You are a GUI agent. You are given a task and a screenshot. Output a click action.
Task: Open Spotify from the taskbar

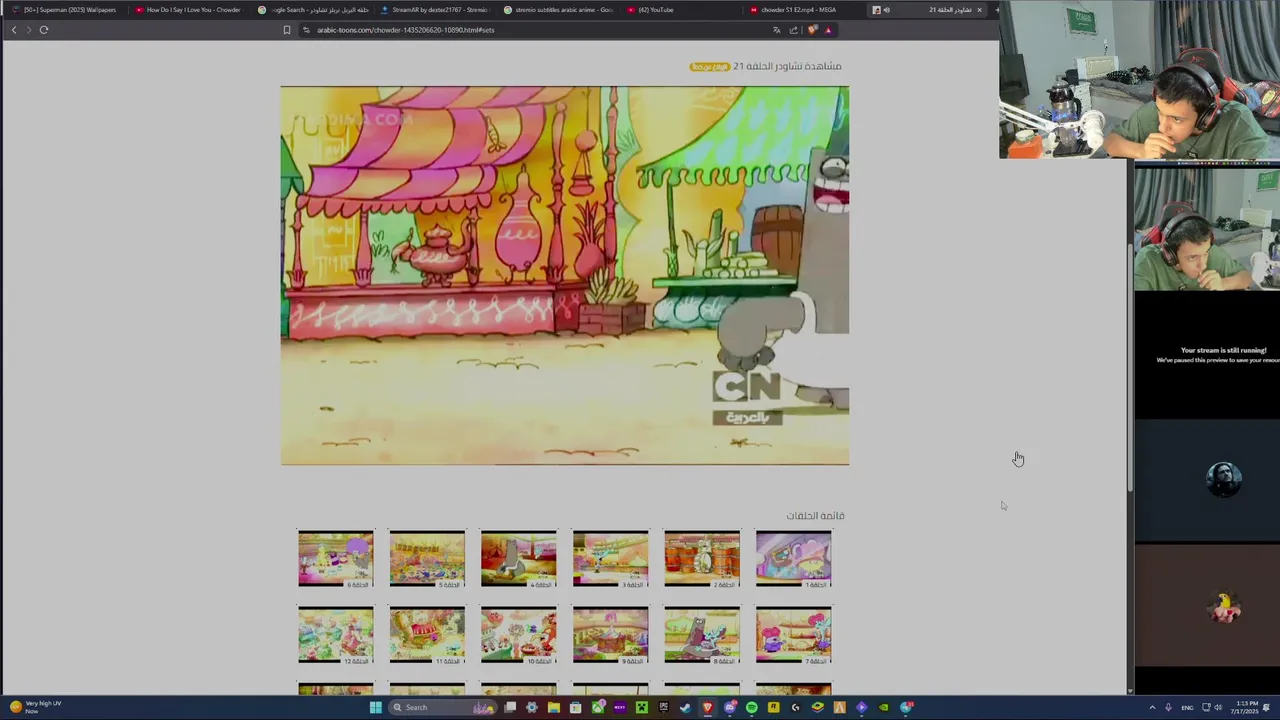752,707
